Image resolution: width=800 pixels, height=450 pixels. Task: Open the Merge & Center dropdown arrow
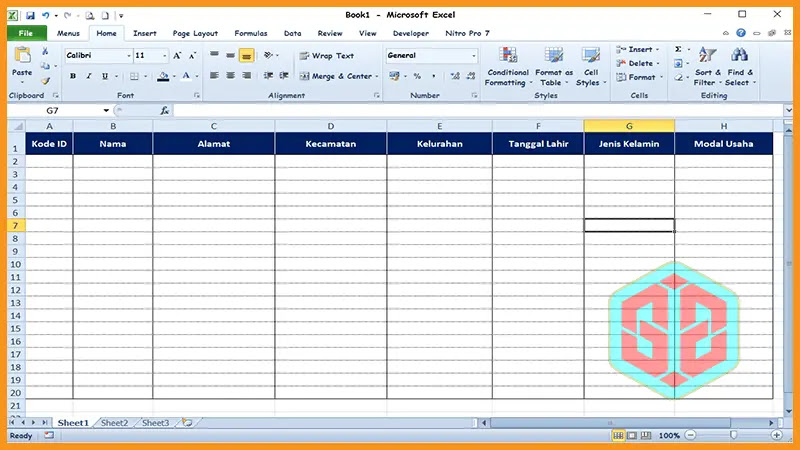377,77
